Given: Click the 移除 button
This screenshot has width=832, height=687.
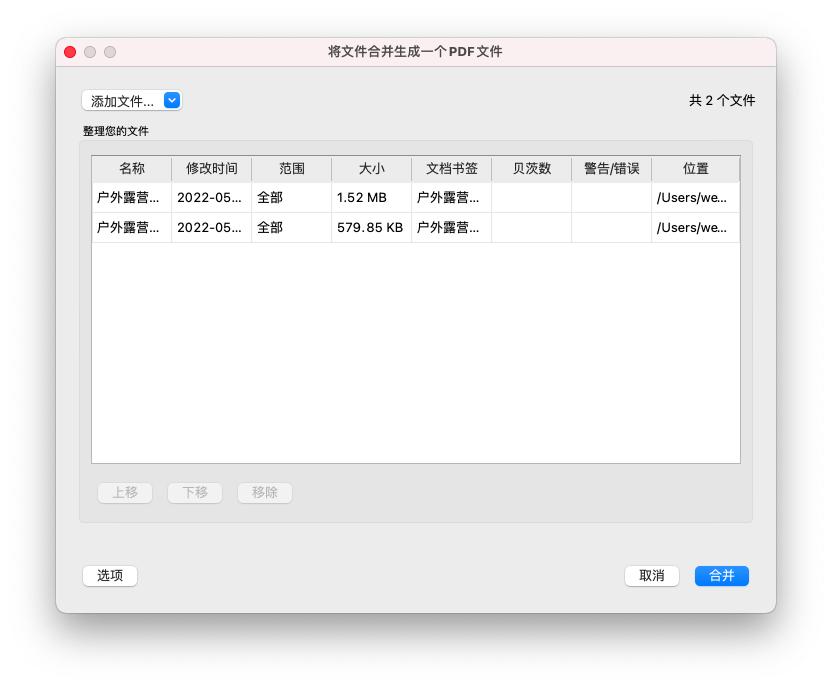Looking at the screenshot, I should pos(265,493).
